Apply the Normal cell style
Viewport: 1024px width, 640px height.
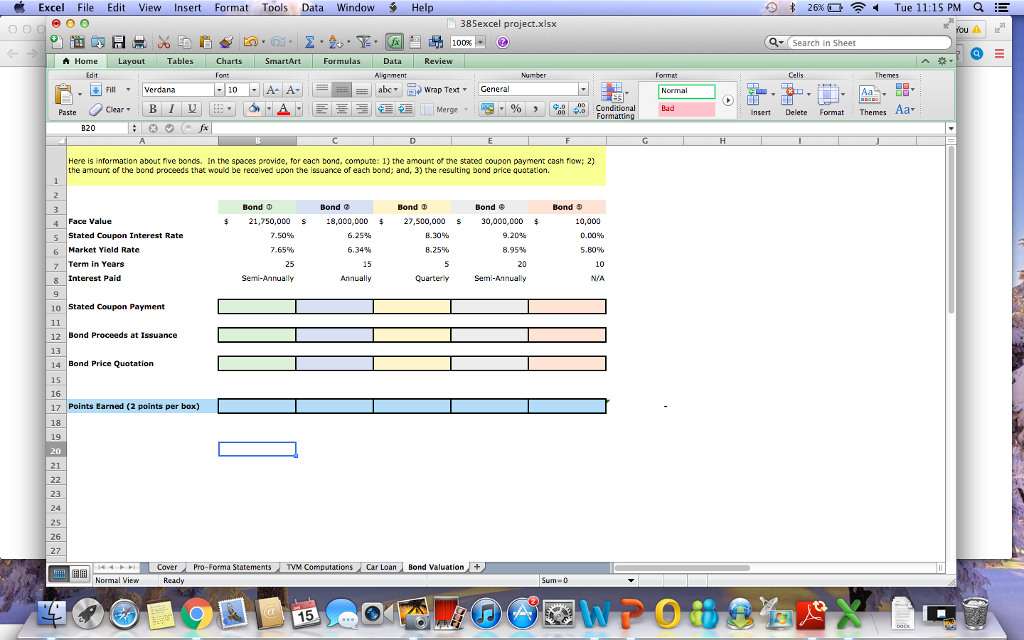pyautogui.click(x=686, y=91)
